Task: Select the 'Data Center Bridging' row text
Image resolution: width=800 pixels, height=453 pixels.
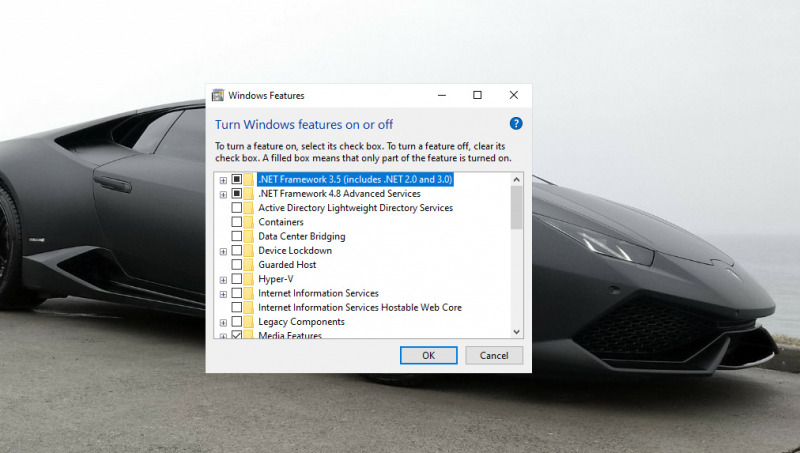Action: (302, 236)
